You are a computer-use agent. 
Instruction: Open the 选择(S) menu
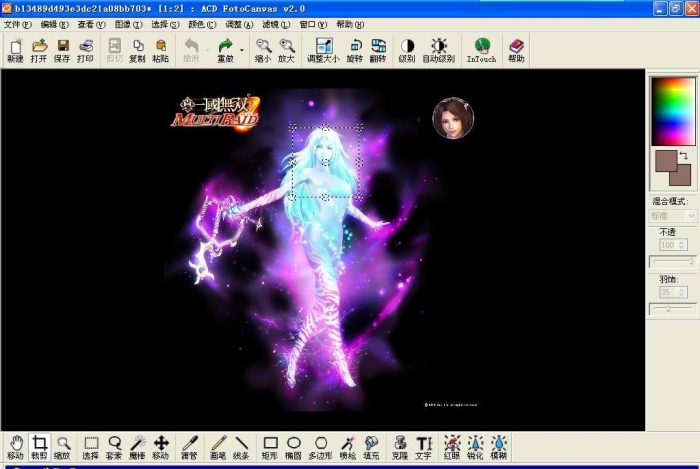tap(166, 25)
